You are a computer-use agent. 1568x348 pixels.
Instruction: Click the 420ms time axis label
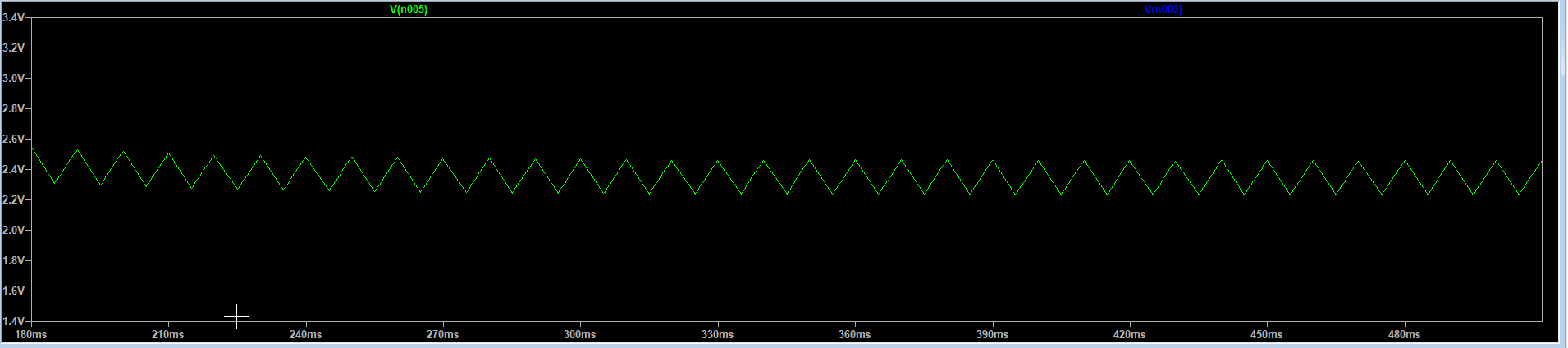coord(1129,334)
